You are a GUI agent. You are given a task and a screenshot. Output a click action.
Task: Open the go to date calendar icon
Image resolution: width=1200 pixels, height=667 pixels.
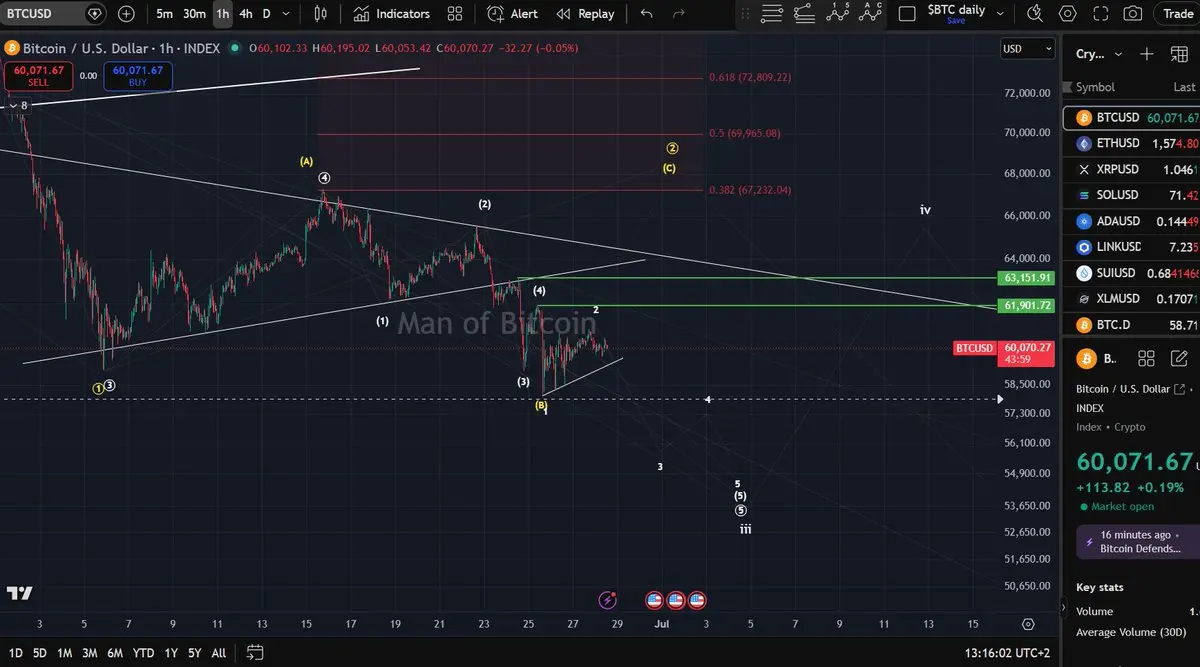[254, 653]
